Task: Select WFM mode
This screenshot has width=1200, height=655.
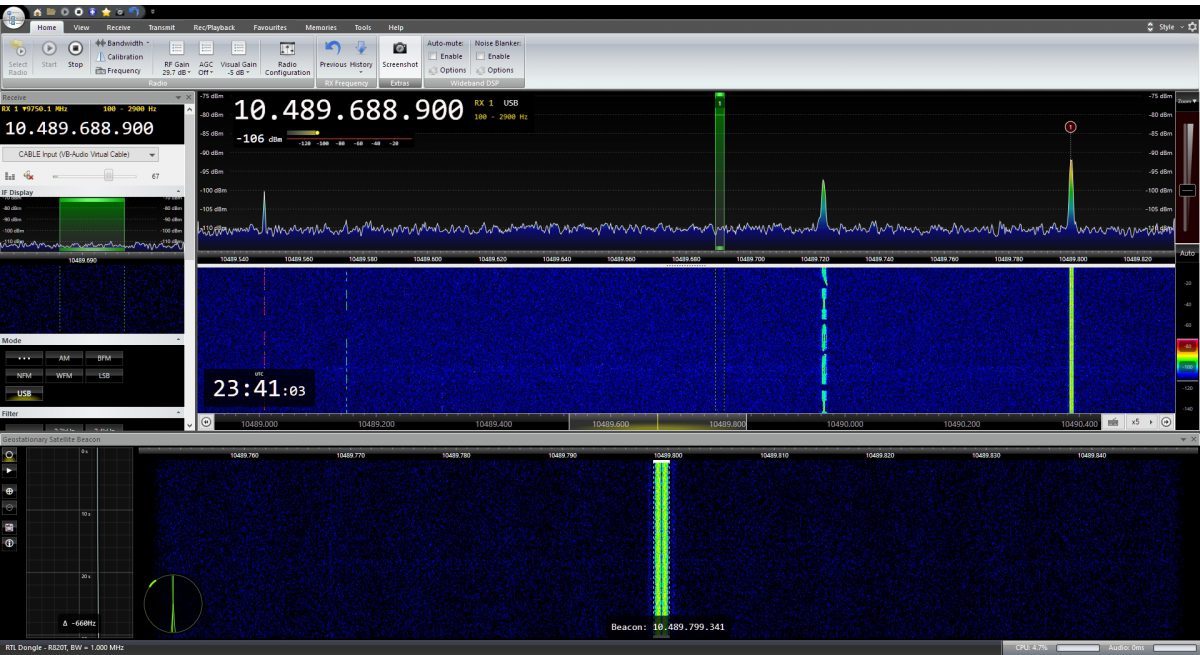Action: [x=64, y=375]
